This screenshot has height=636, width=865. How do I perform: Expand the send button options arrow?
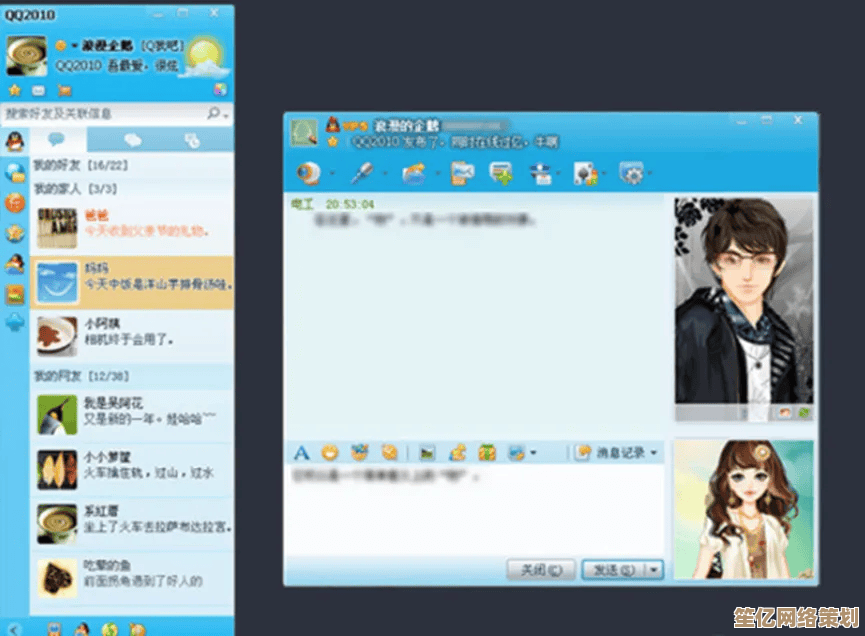click(654, 570)
